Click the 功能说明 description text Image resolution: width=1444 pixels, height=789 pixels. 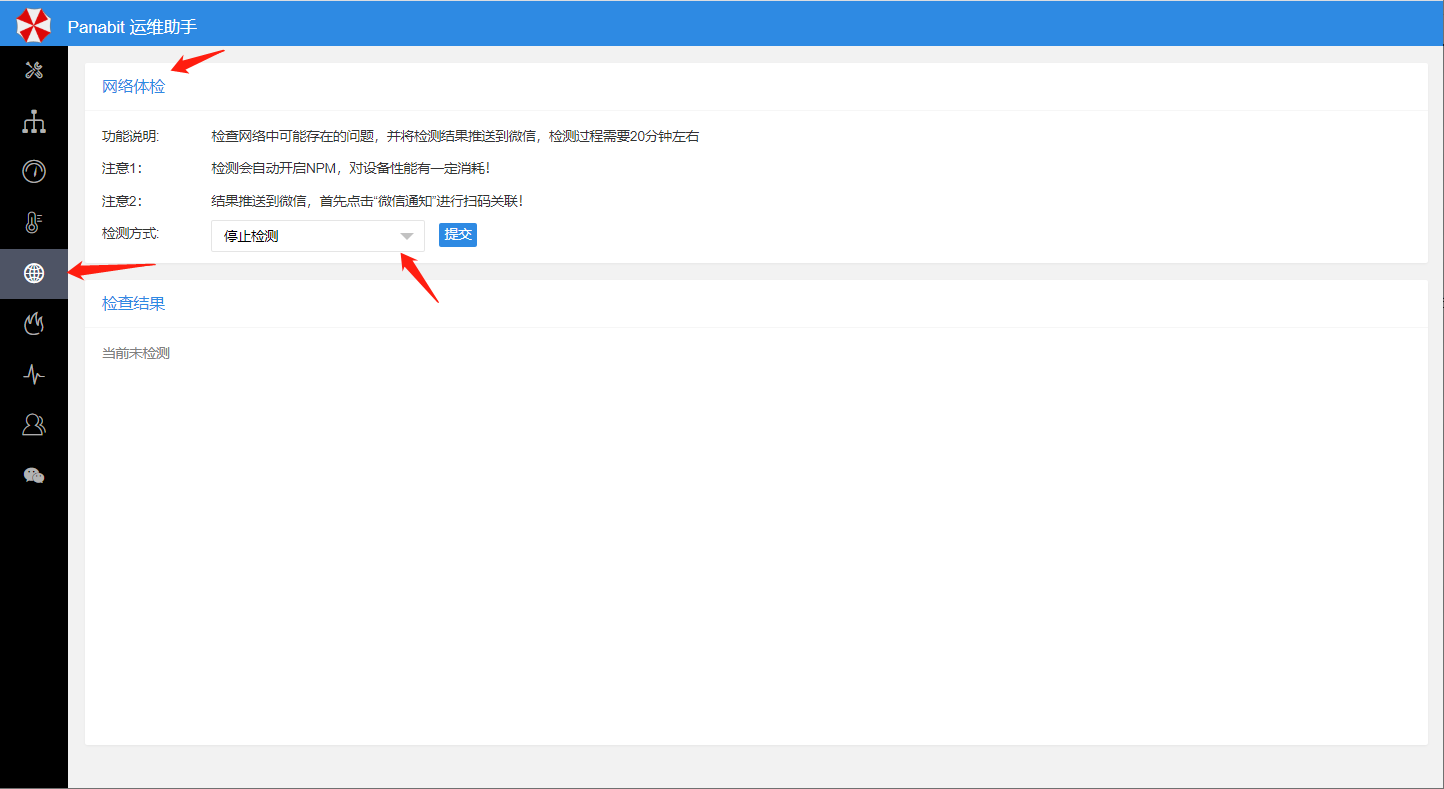click(455, 136)
